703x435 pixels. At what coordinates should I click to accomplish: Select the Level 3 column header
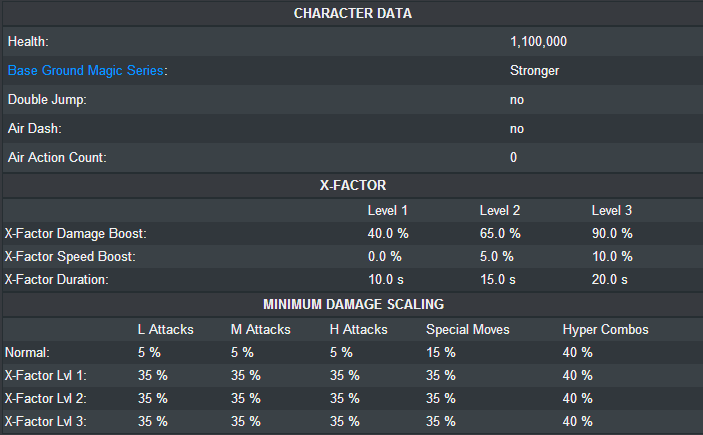click(612, 211)
